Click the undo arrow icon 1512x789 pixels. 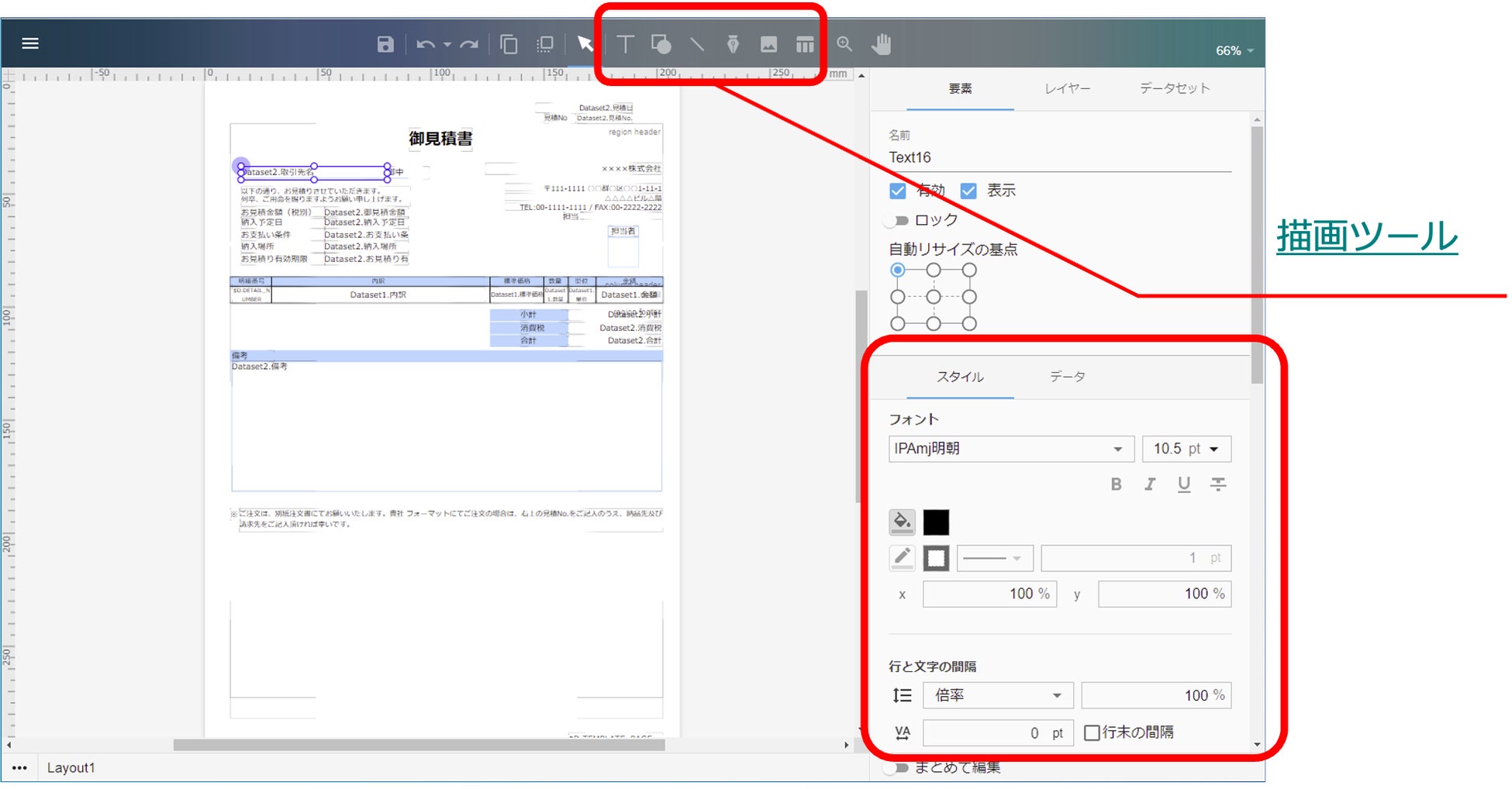[x=426, y=44]
